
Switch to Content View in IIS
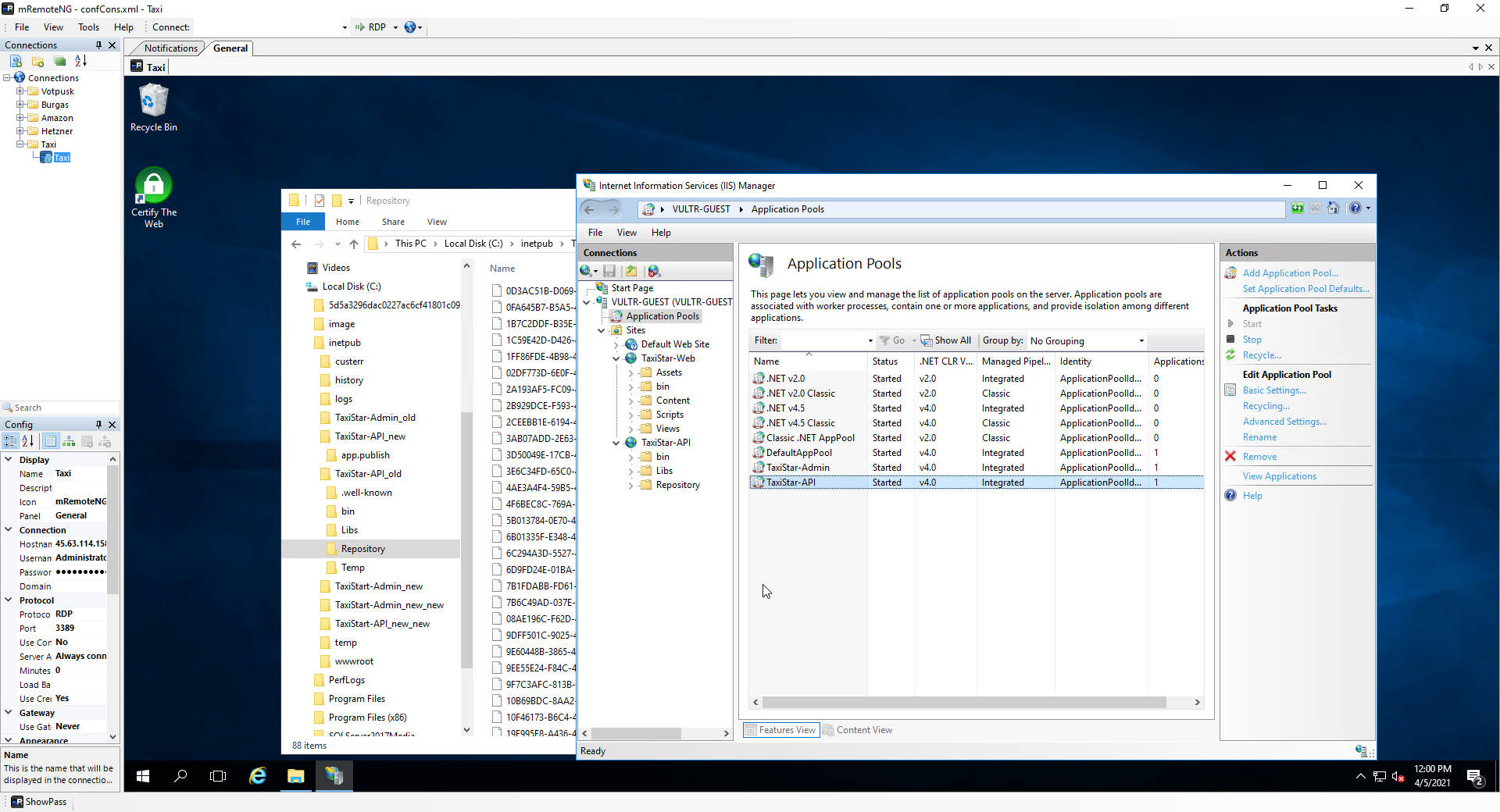(x=858, y=730)
